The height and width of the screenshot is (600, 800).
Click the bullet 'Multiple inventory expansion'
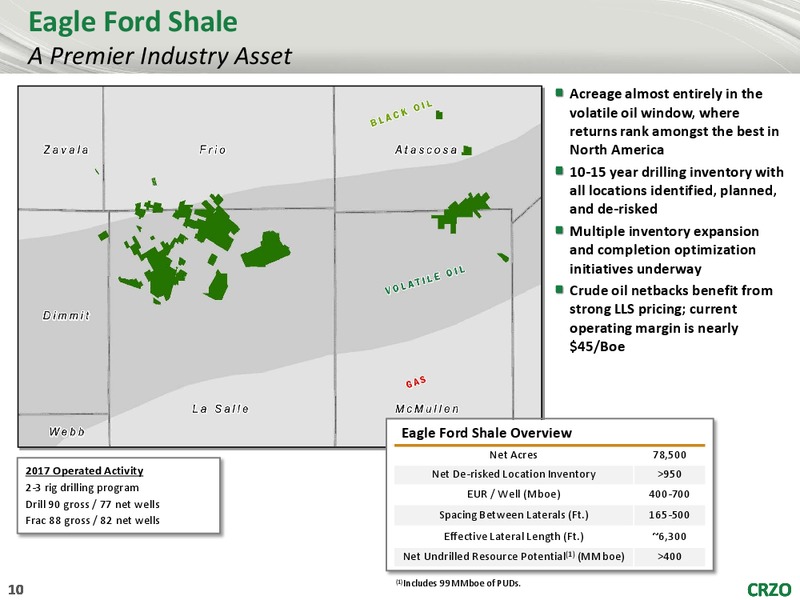(x=664, y=250)
